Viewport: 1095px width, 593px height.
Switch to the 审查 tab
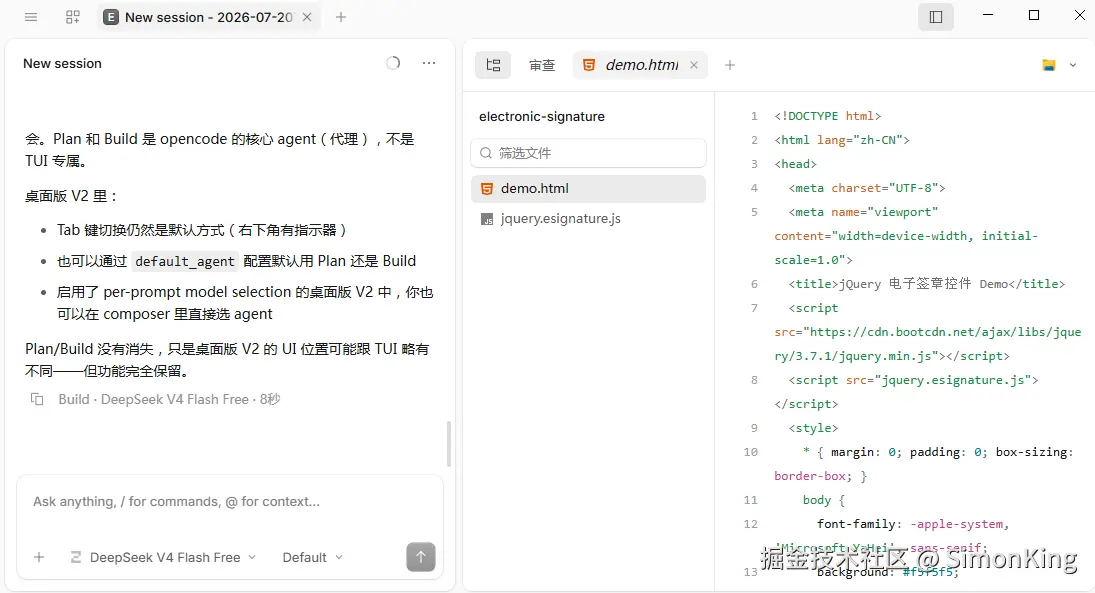tap(542, 65)
